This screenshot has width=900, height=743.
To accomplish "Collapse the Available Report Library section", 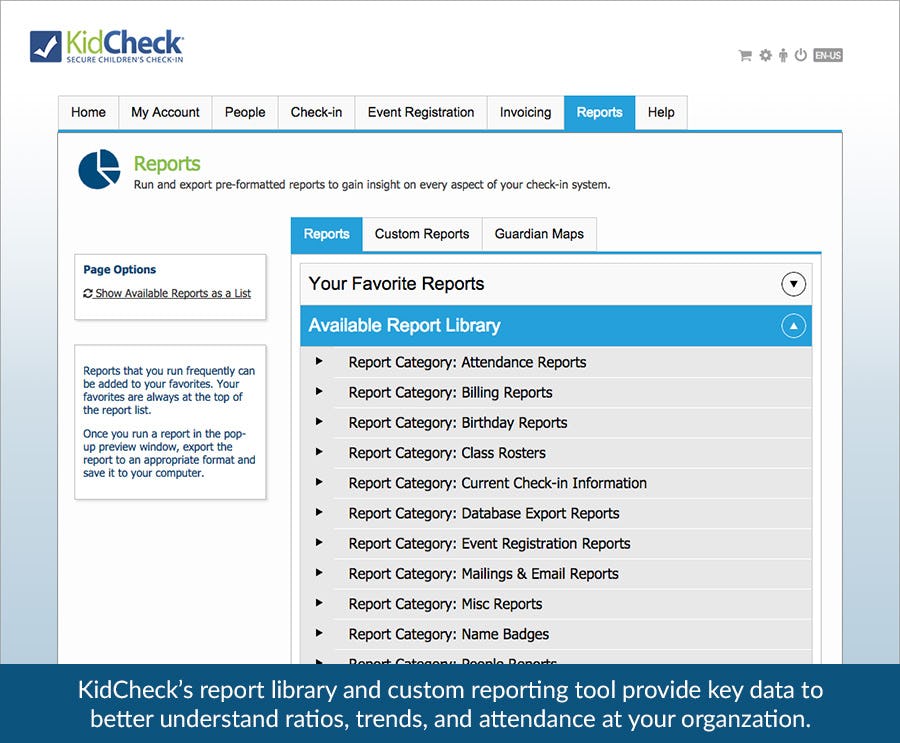I will coord(792,326).
